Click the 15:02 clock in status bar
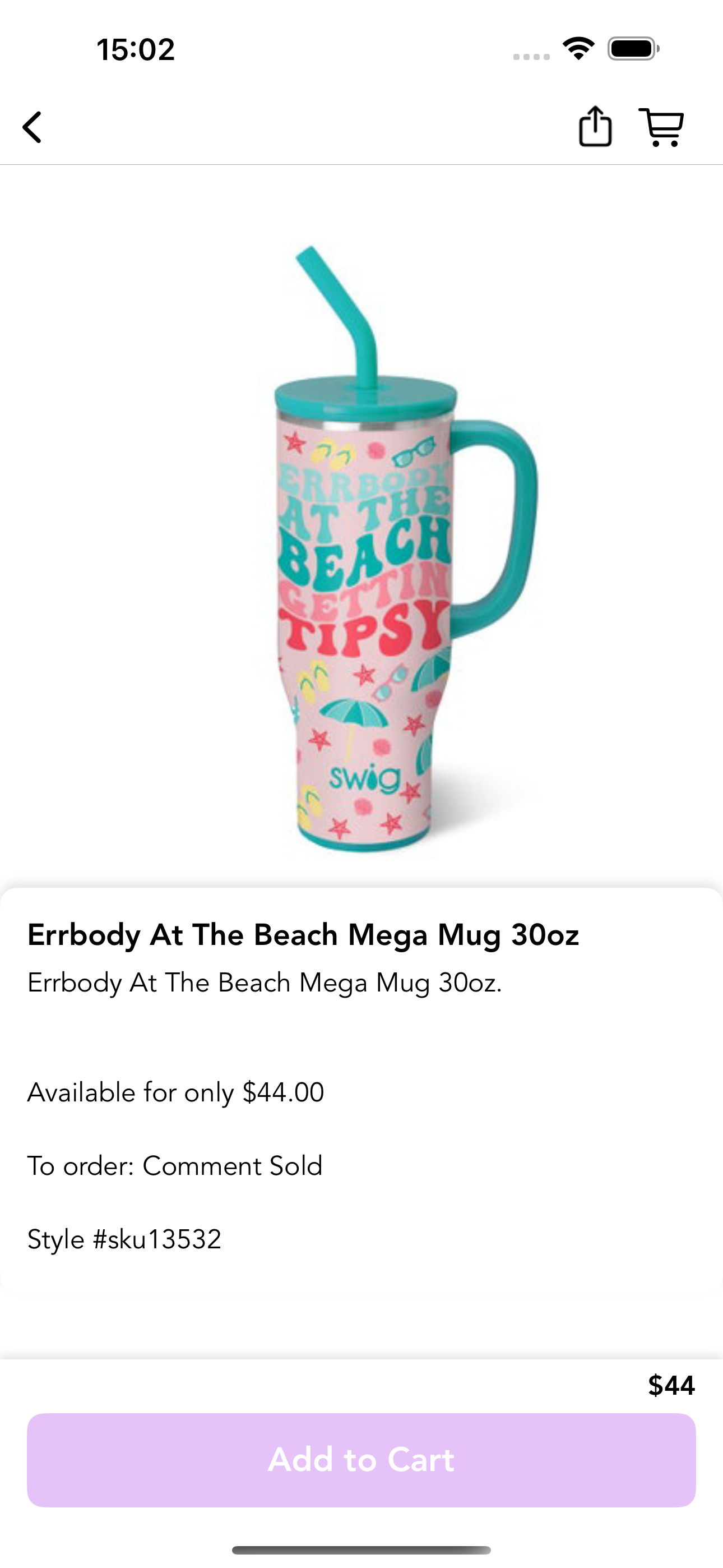The width and height of the screenshot is (723, 1568). tap(136, 49)
